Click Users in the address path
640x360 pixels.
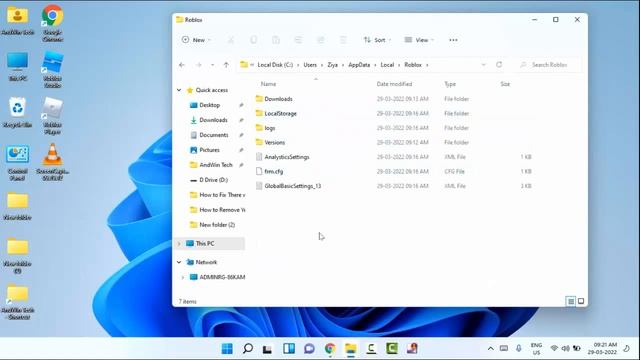[310, 65]
